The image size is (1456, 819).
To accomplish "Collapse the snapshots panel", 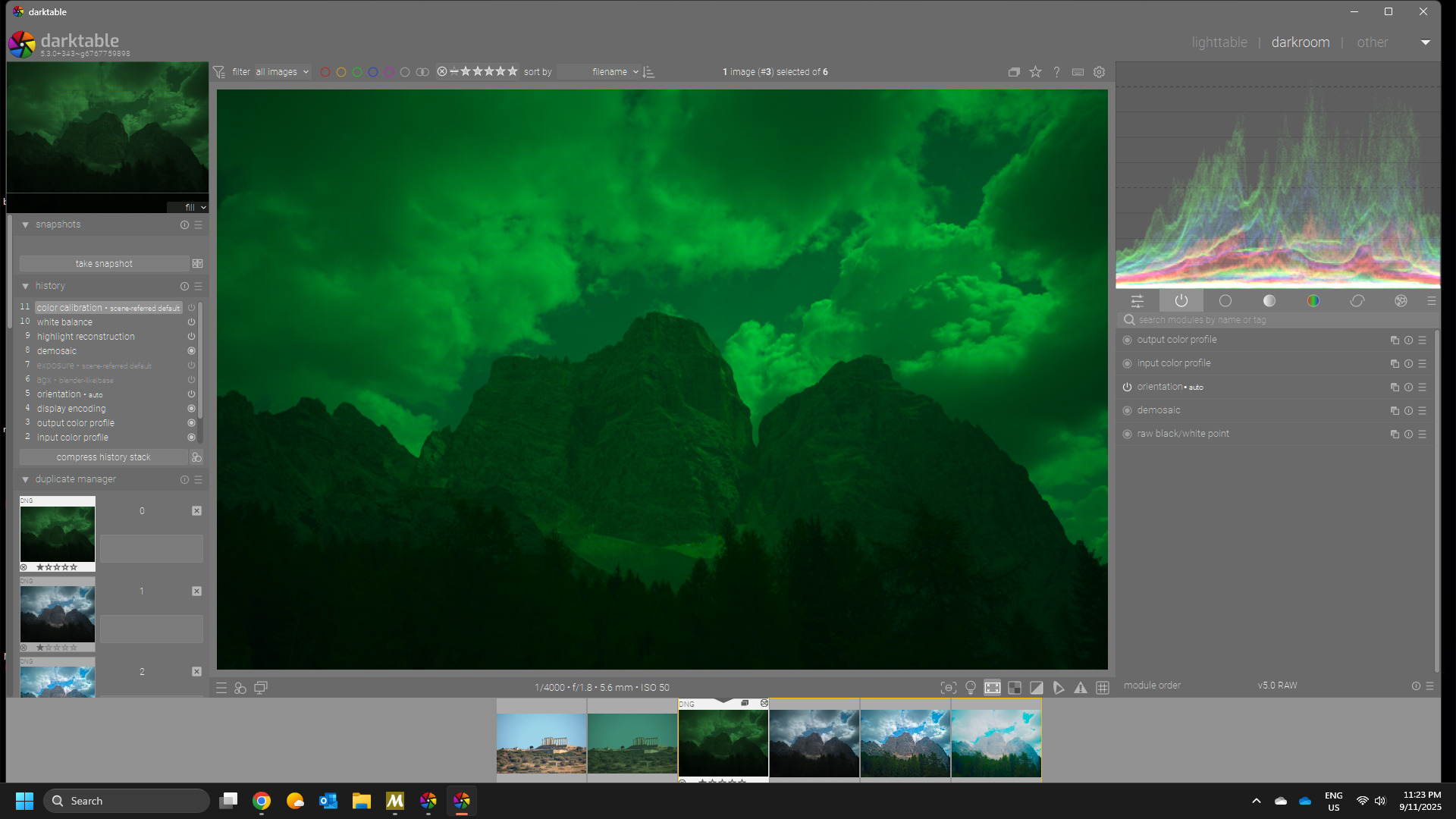I will coord(25,224).
